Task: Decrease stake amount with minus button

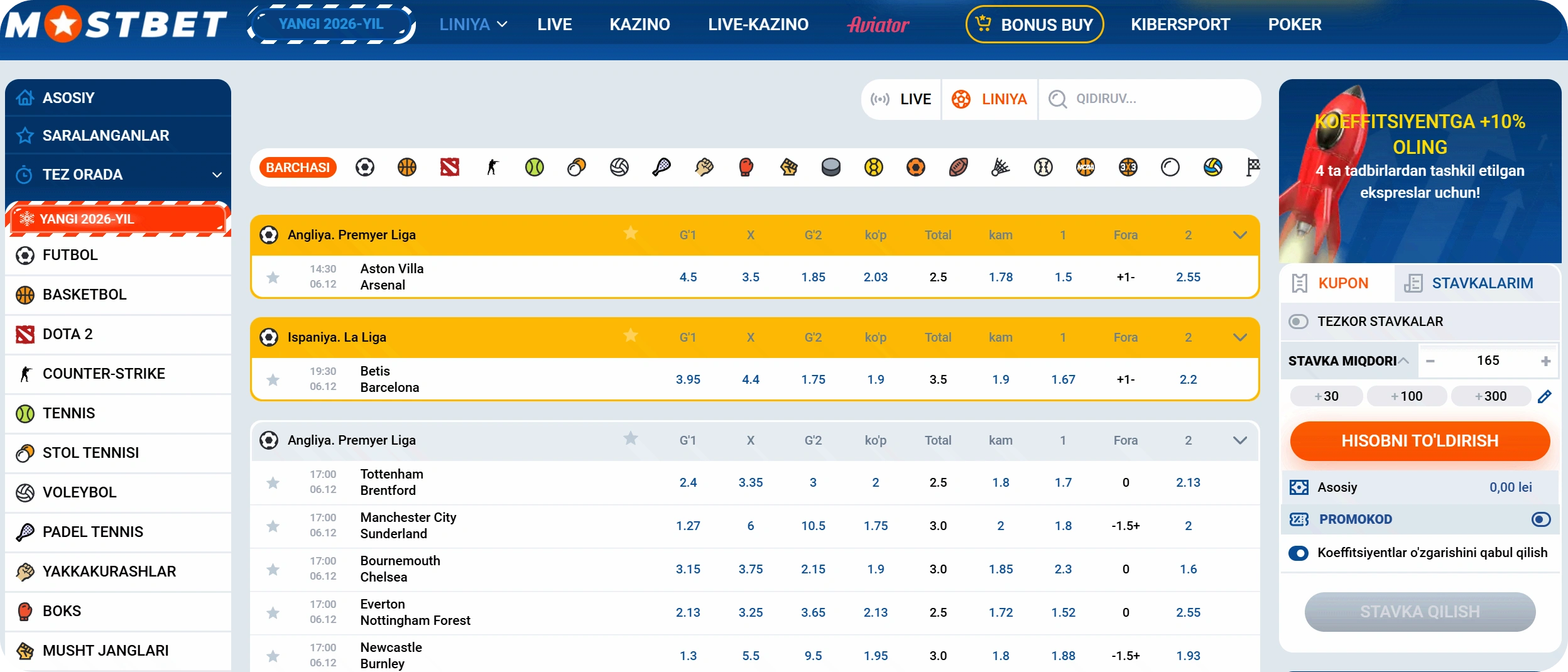Action: click(1430, 361)
